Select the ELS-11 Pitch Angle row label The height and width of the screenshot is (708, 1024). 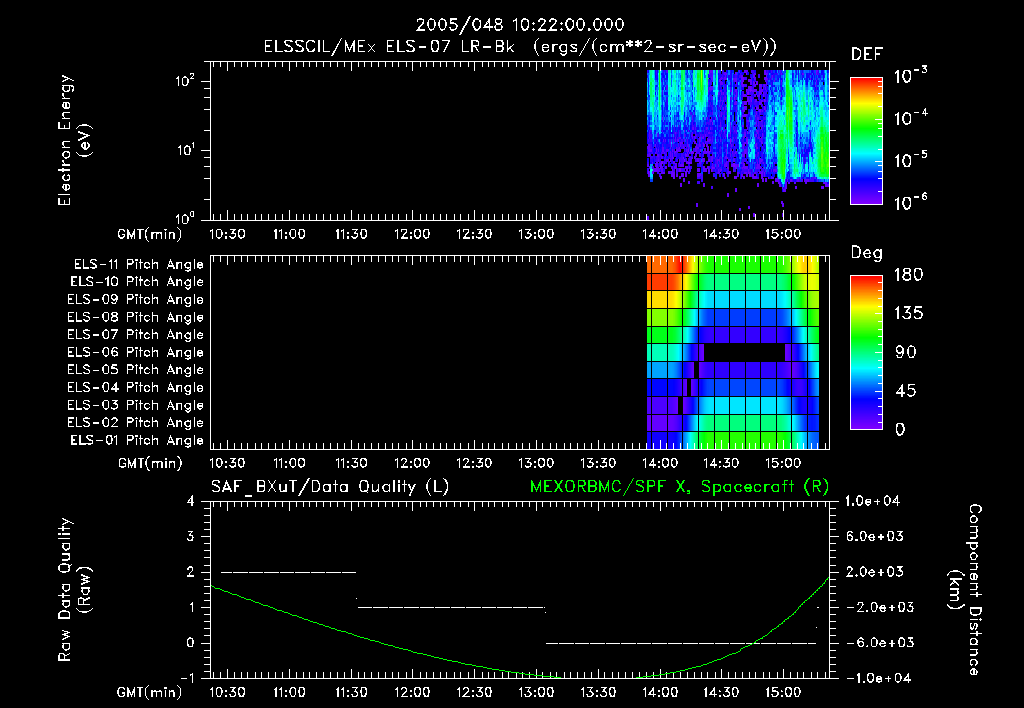click(x=138, y=265)
